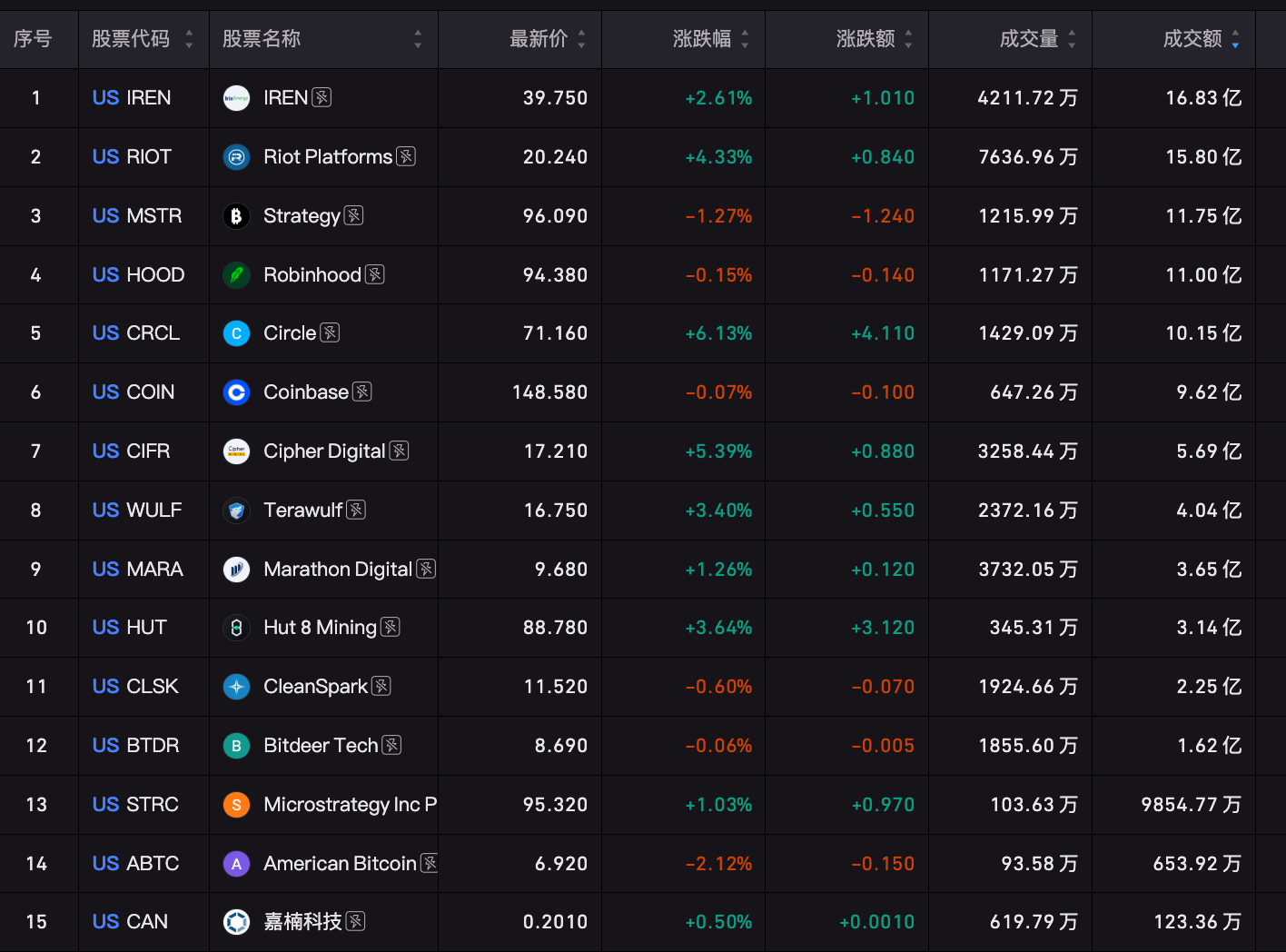Click the badge icon beside IREN name

[321, 97]
